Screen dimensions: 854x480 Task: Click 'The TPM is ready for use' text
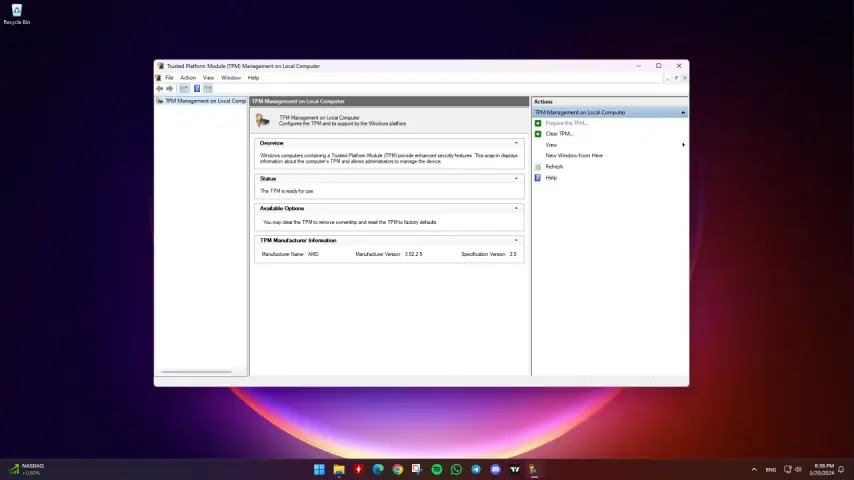click(287, 191)
